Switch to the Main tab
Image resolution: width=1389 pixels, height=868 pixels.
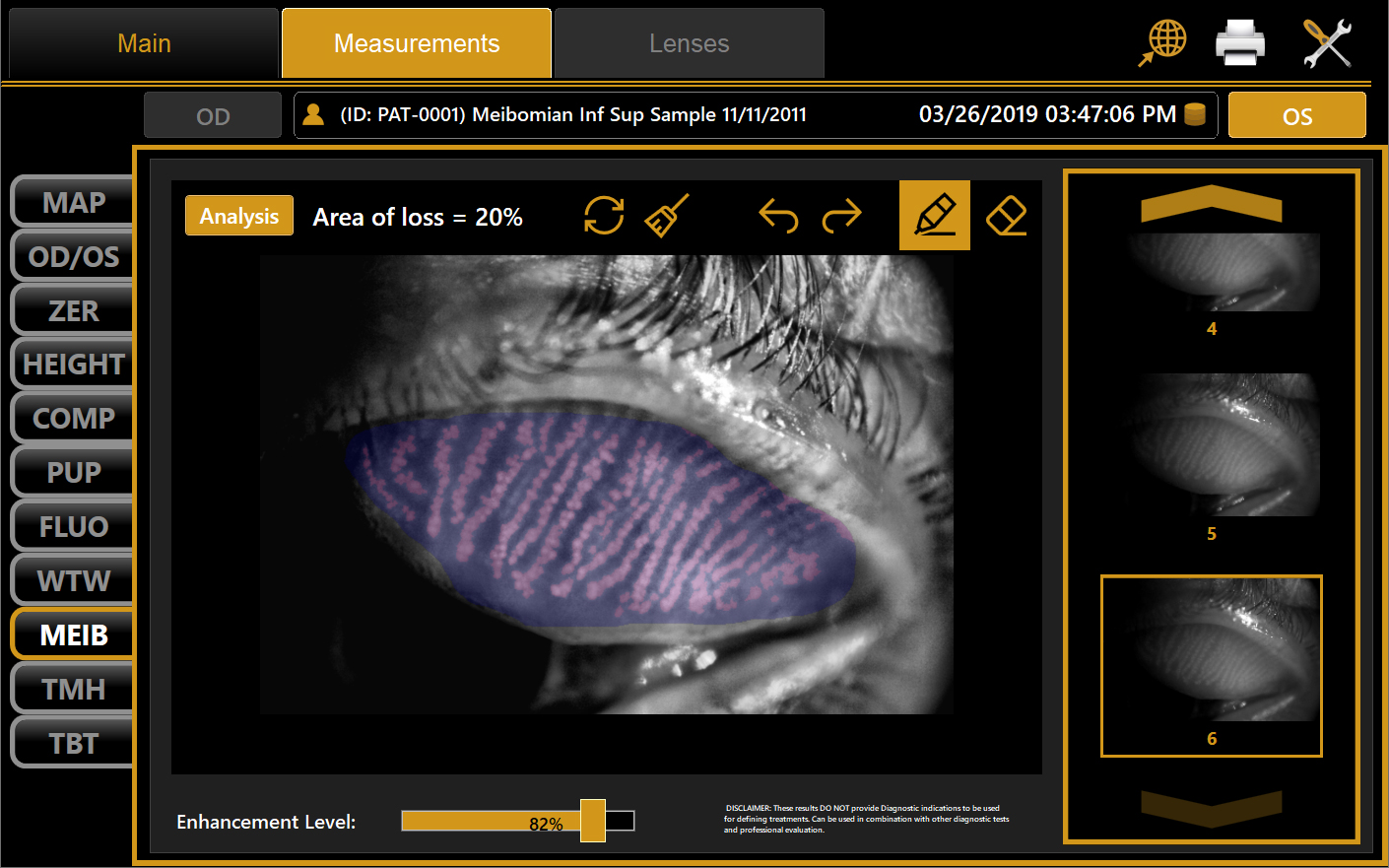(x=144, y=42)
